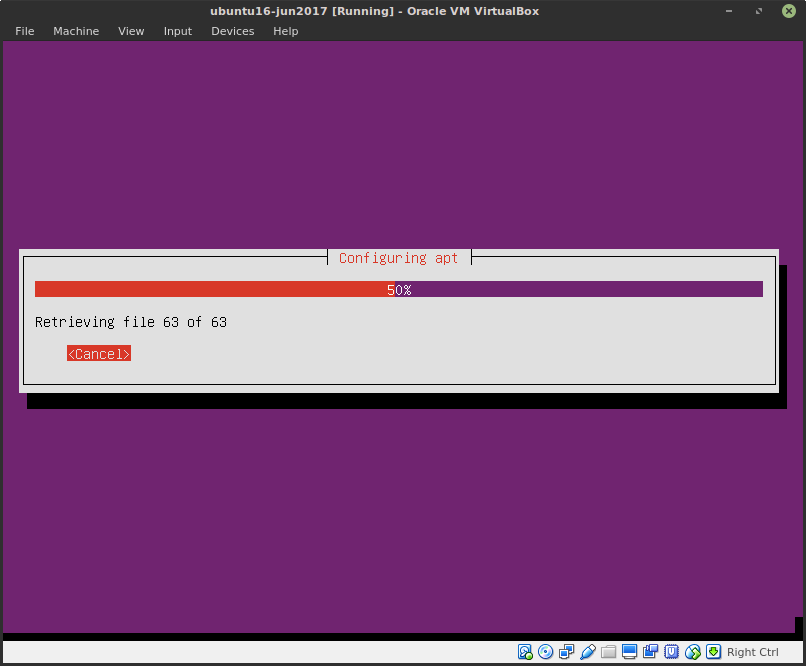Open the Help menu
This screenshot has width=806, height=666.
285,31
